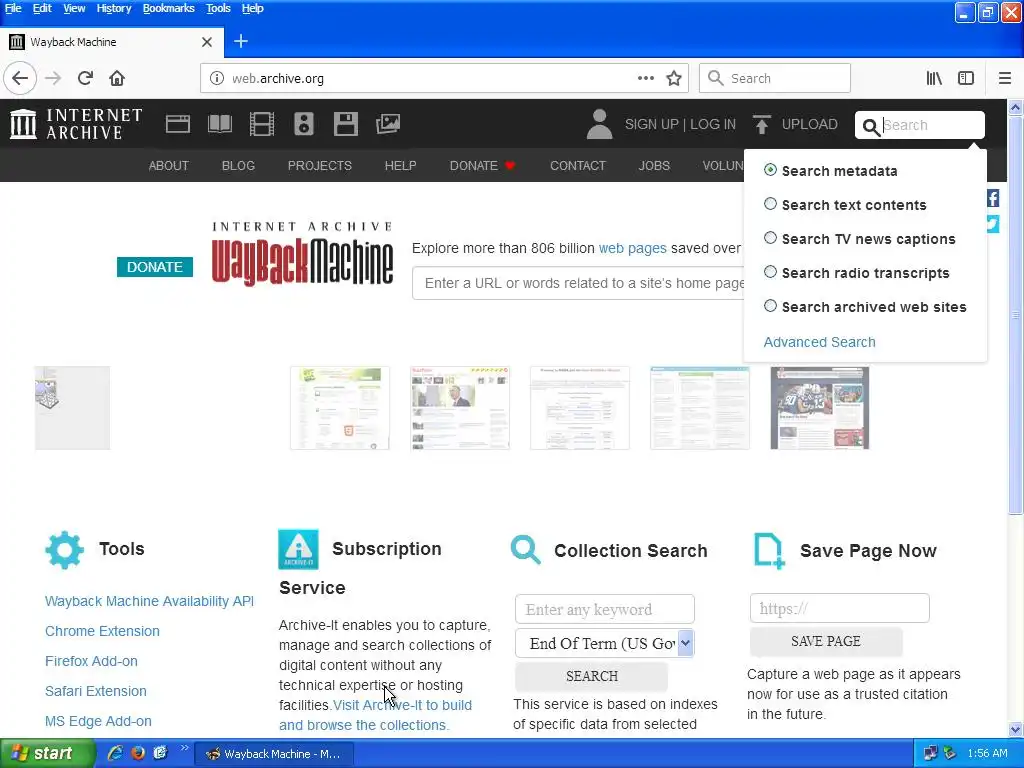This screenshot has height=768, width=1024.
Task: Open Wayback Machine Availability API link
Action: [149, 601]
